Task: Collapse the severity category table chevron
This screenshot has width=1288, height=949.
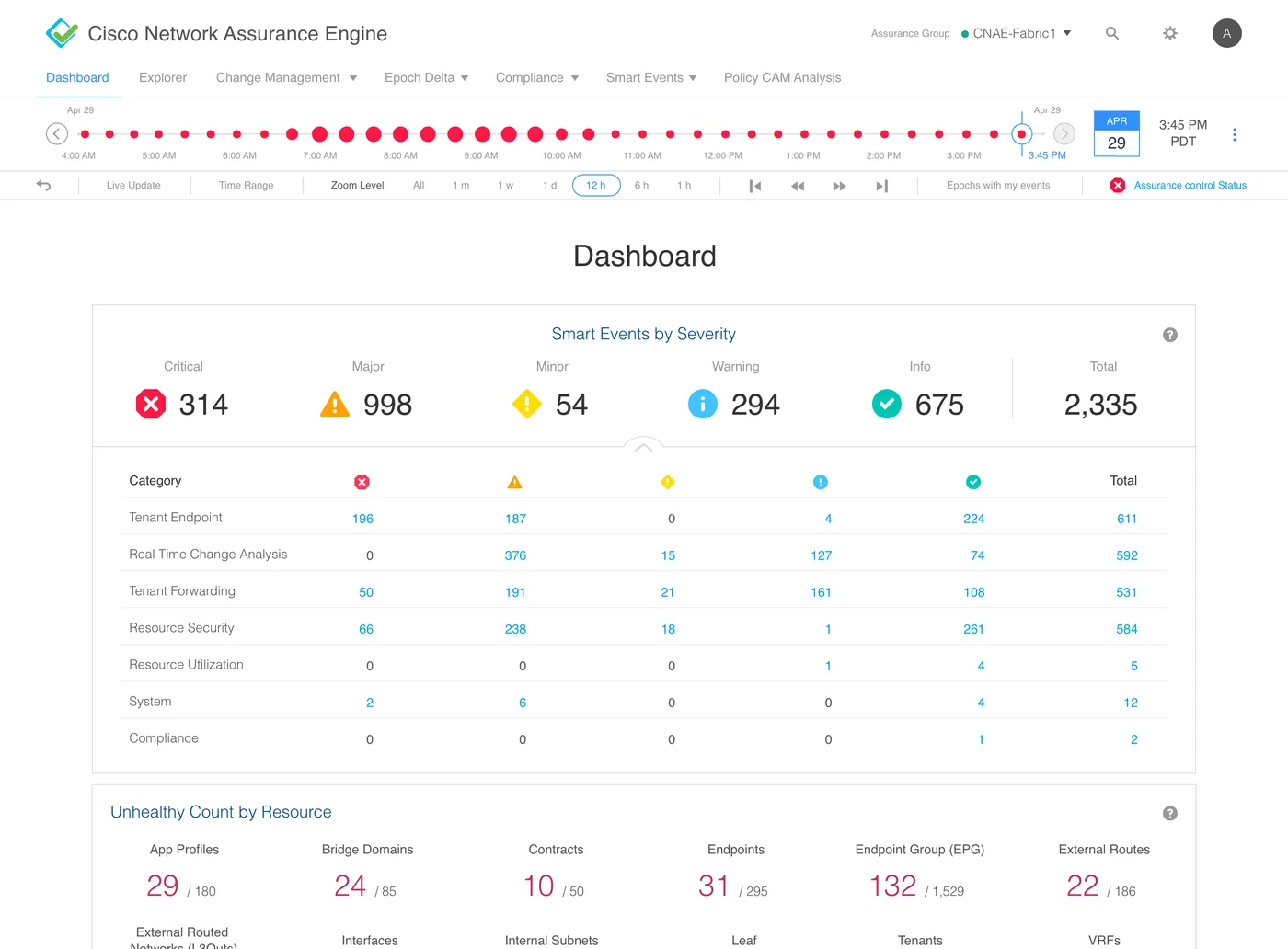Action: [x=644, y=447]
